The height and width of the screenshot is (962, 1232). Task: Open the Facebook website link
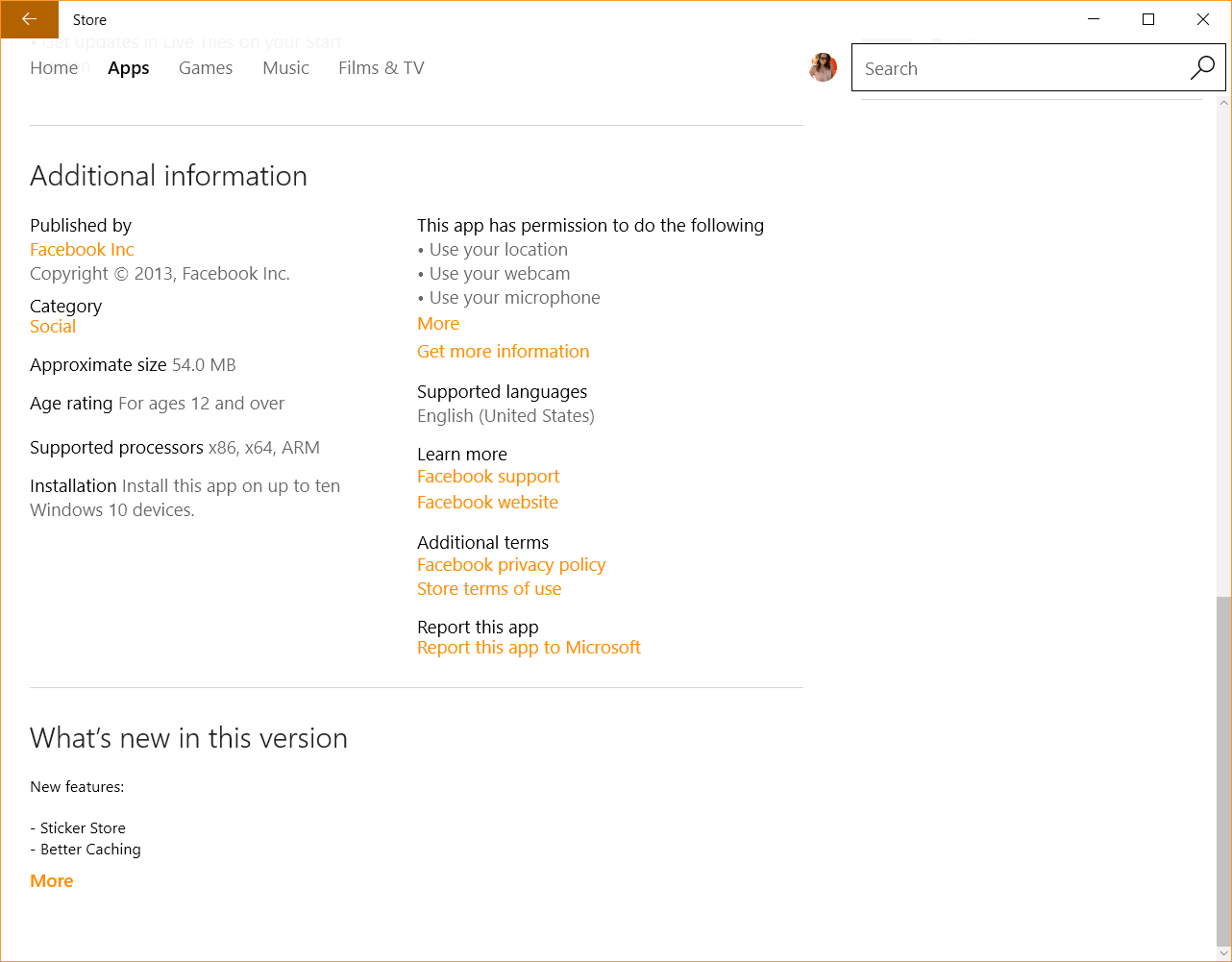pyautogui.click(x=487, y=502)
